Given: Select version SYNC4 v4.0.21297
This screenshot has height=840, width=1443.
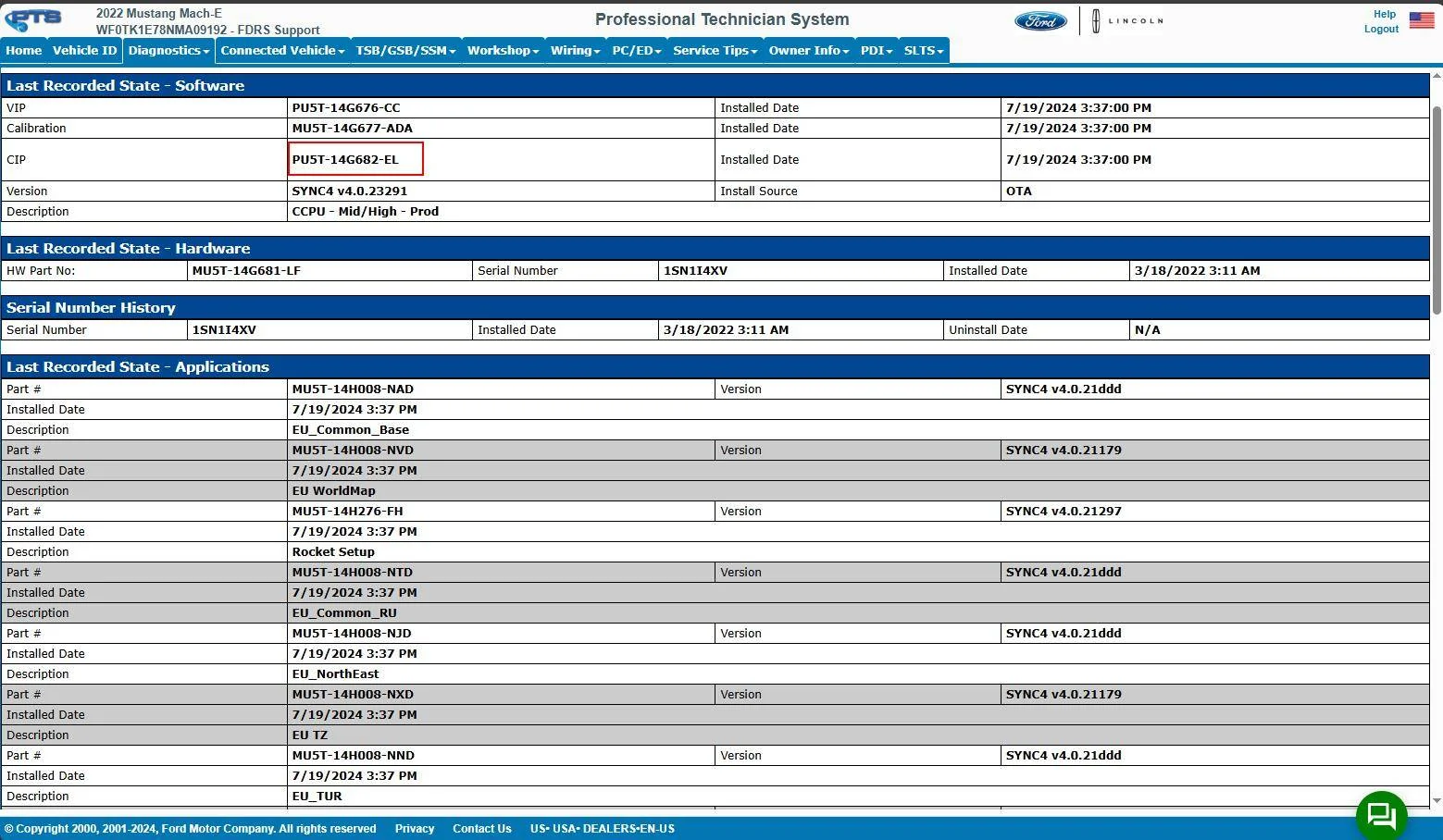Looking at the screenshot, I should click(1064, 511).
